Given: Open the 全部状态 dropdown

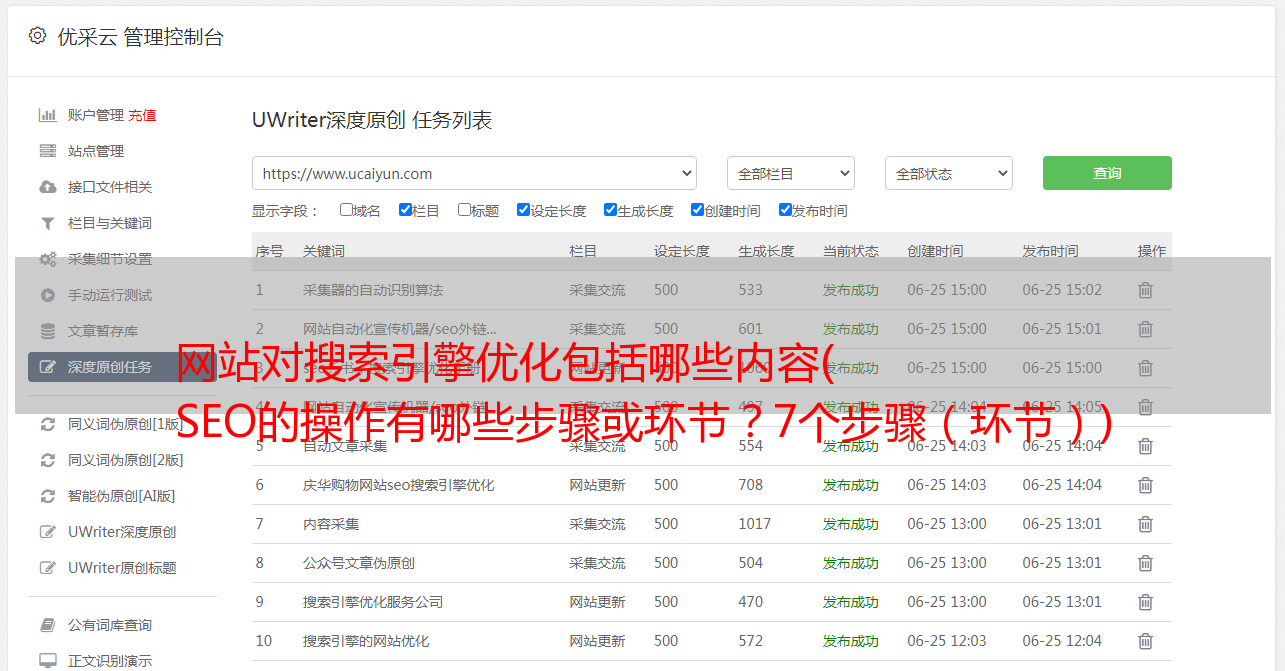Looking at the screenshot, I should (949, 173).
